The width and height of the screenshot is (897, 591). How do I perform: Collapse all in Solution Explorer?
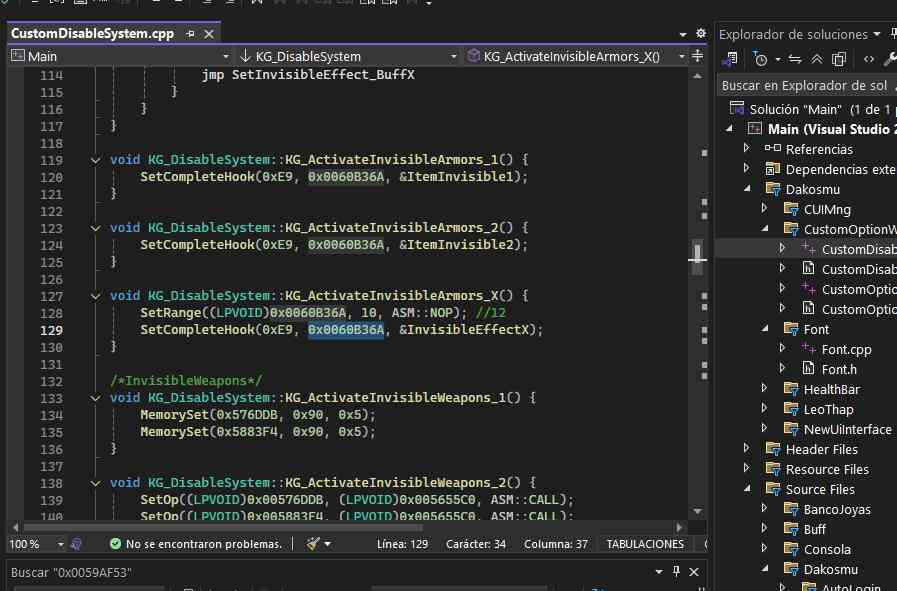click(817, 59)
